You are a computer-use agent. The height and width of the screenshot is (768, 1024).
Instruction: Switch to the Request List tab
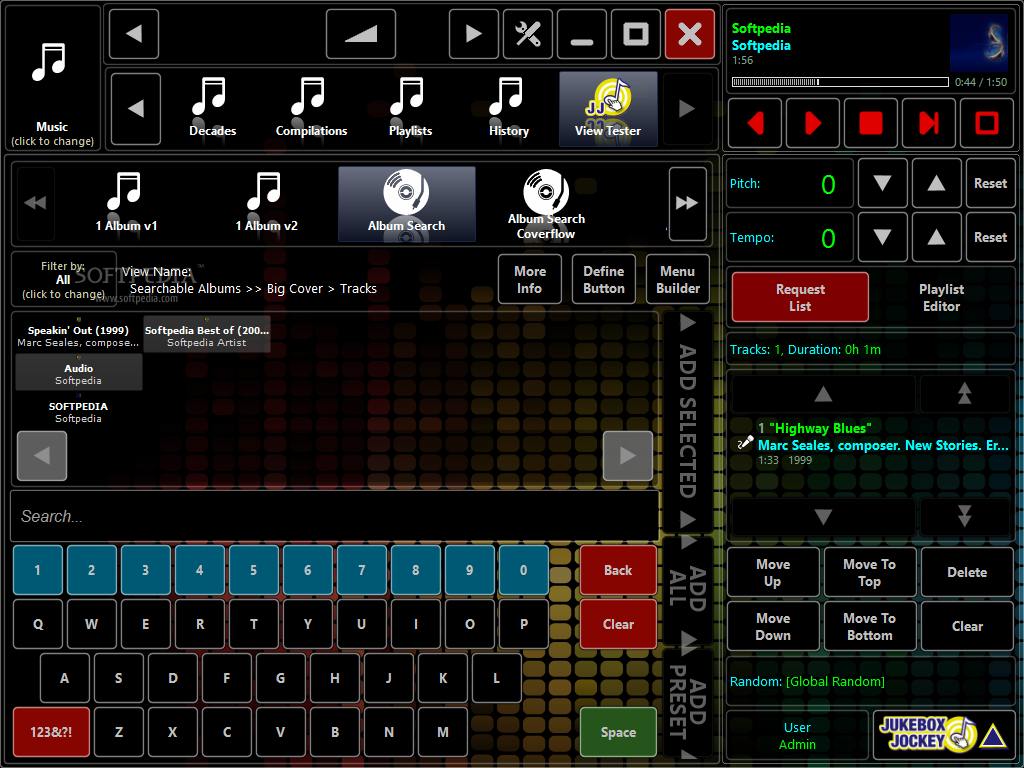pos(800,297)
